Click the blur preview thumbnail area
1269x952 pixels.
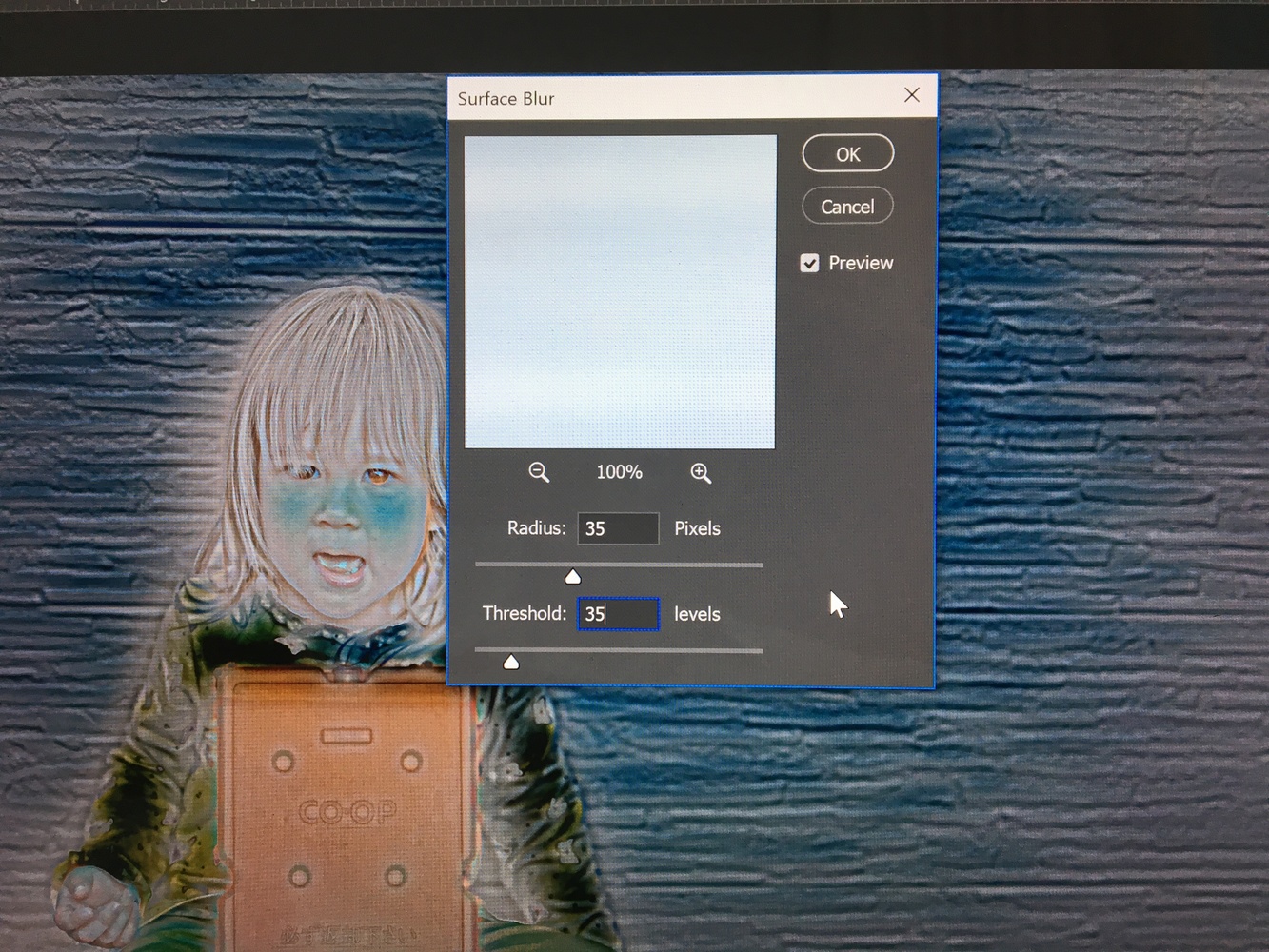point(620,291)
